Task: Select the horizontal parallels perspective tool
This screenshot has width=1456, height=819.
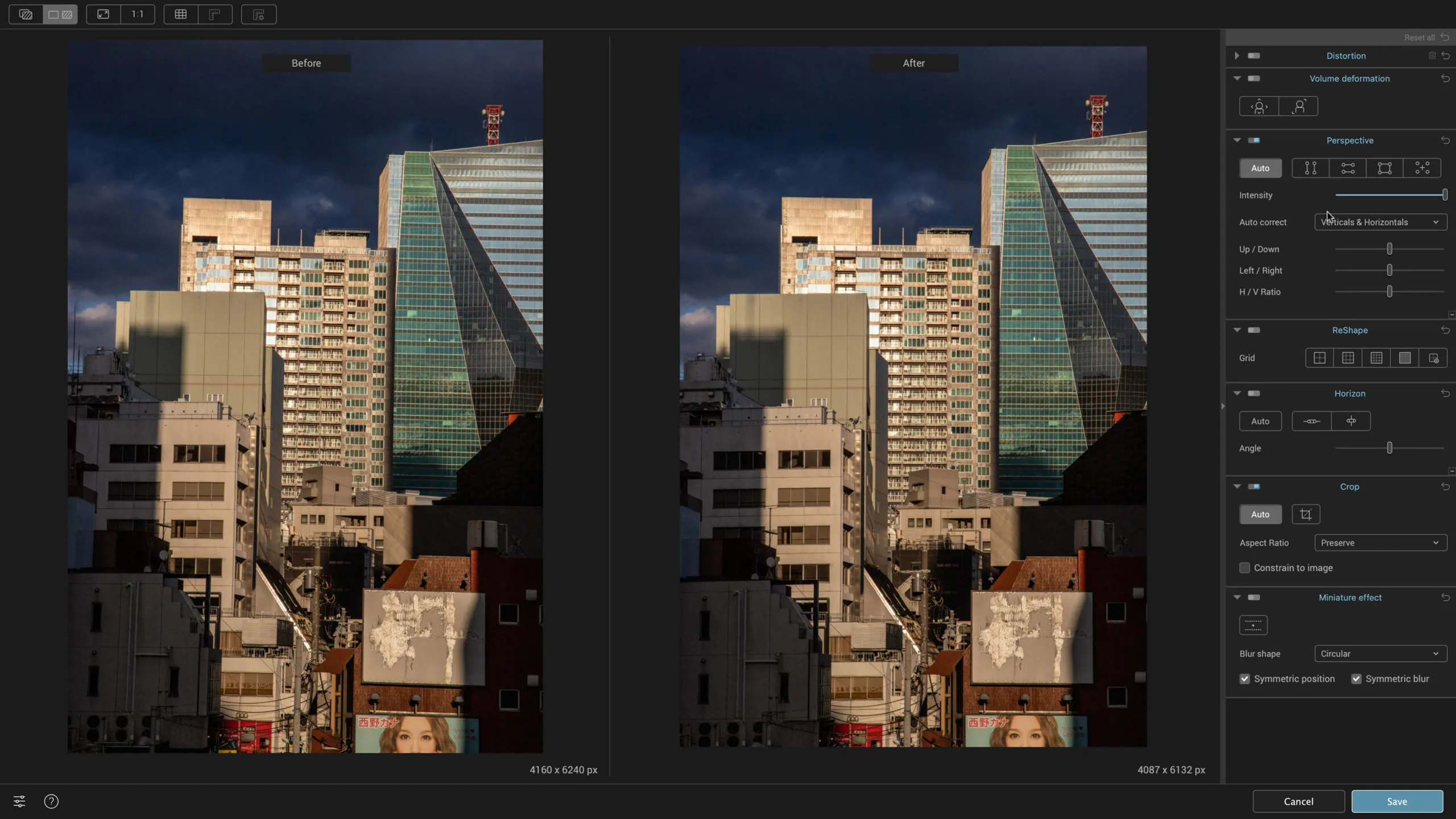Action: 1349,168
